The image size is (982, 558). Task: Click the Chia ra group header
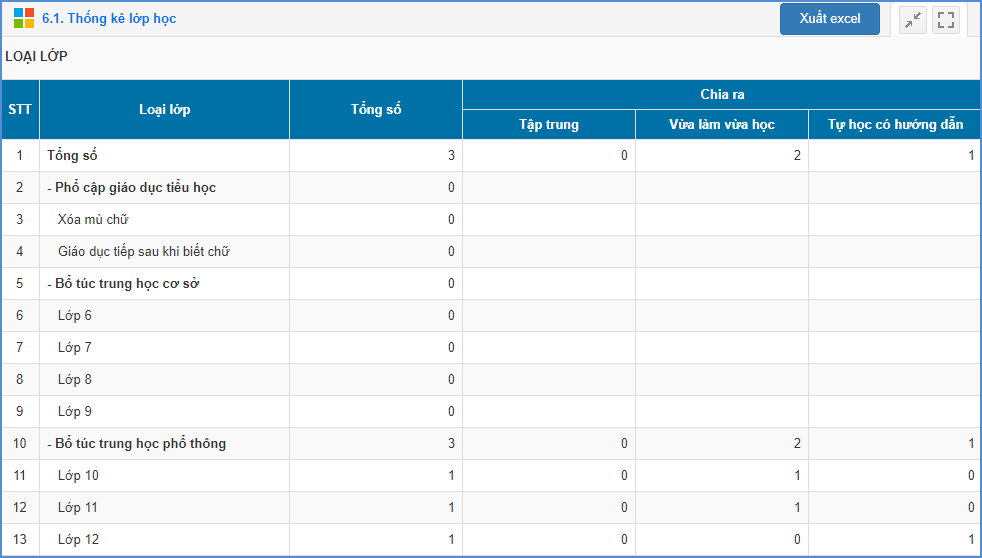[x=721, y=94]
